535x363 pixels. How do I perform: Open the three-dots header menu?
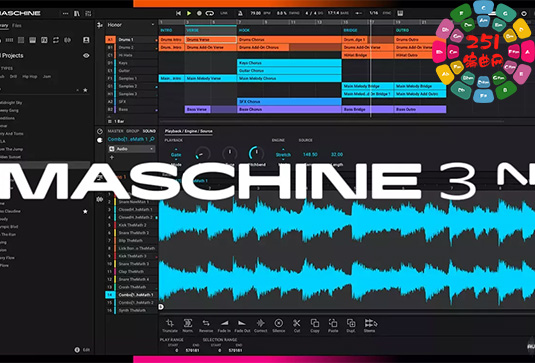click(65, 13)
